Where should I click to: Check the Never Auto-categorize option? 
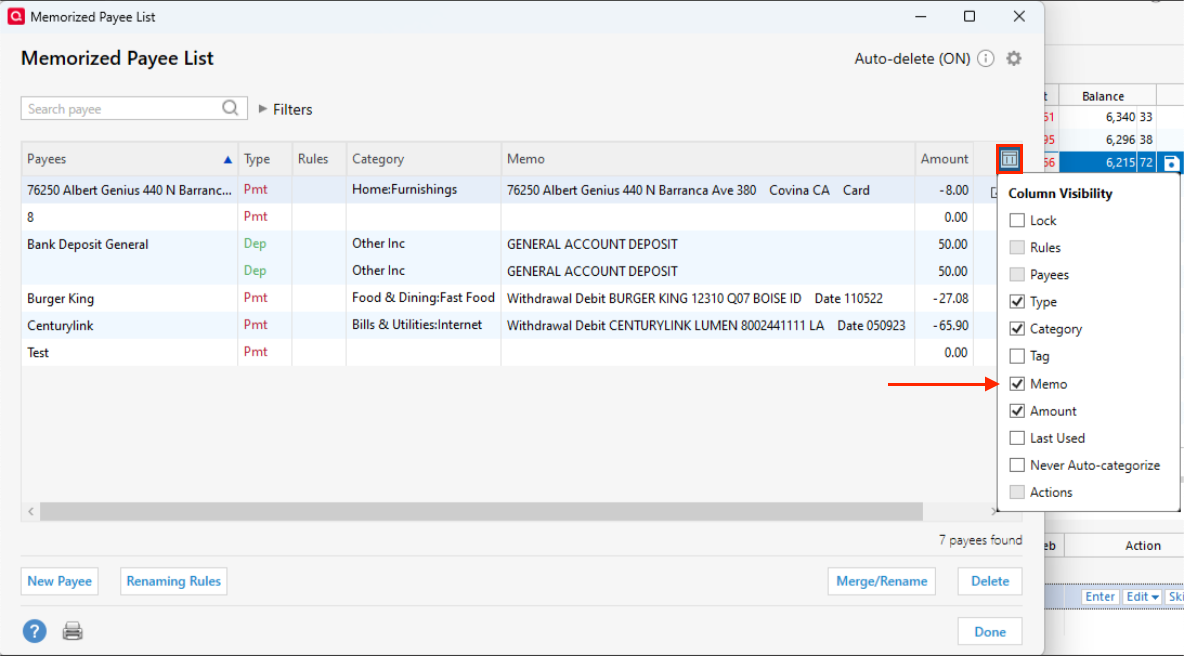pyautogui.click(x=1017, y=465)
